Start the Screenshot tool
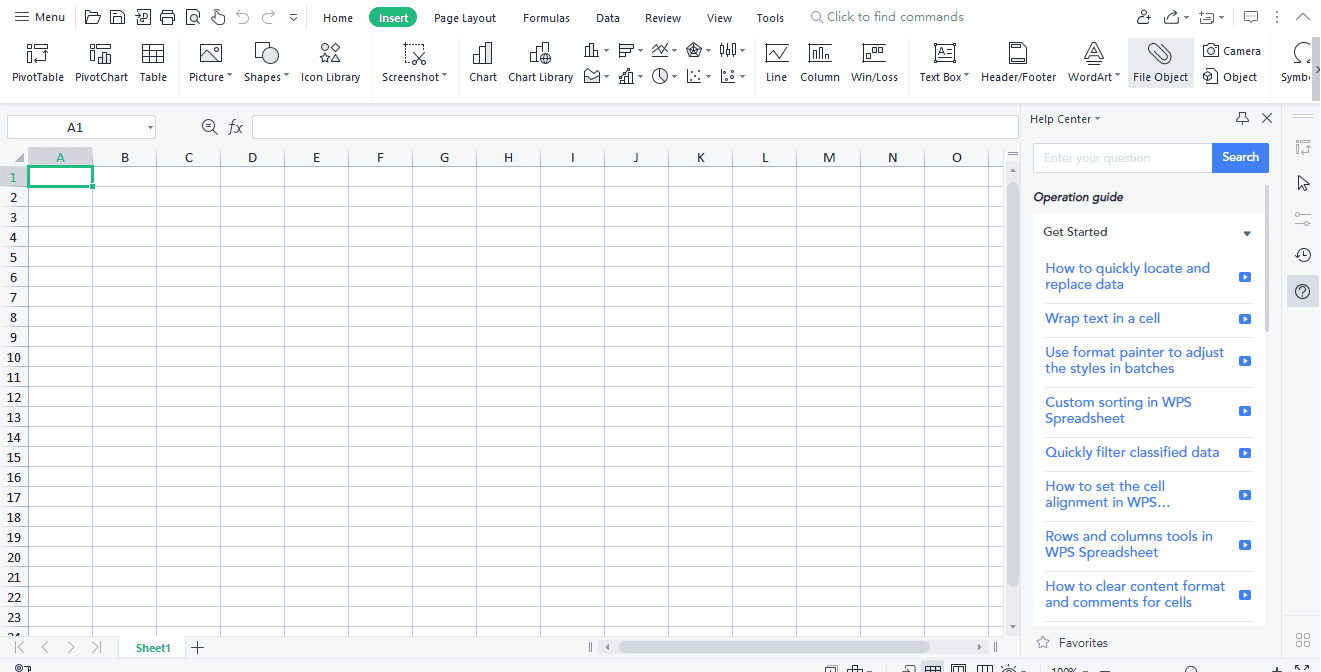 pyautogui.click(x=414, y=62)
